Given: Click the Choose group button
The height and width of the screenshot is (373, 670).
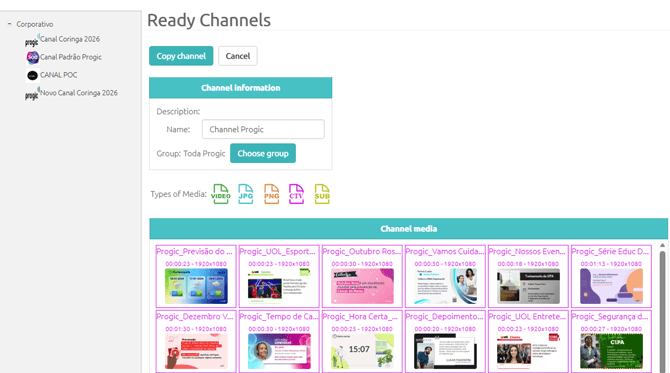Looking at the screenshot, I should 263,153.
